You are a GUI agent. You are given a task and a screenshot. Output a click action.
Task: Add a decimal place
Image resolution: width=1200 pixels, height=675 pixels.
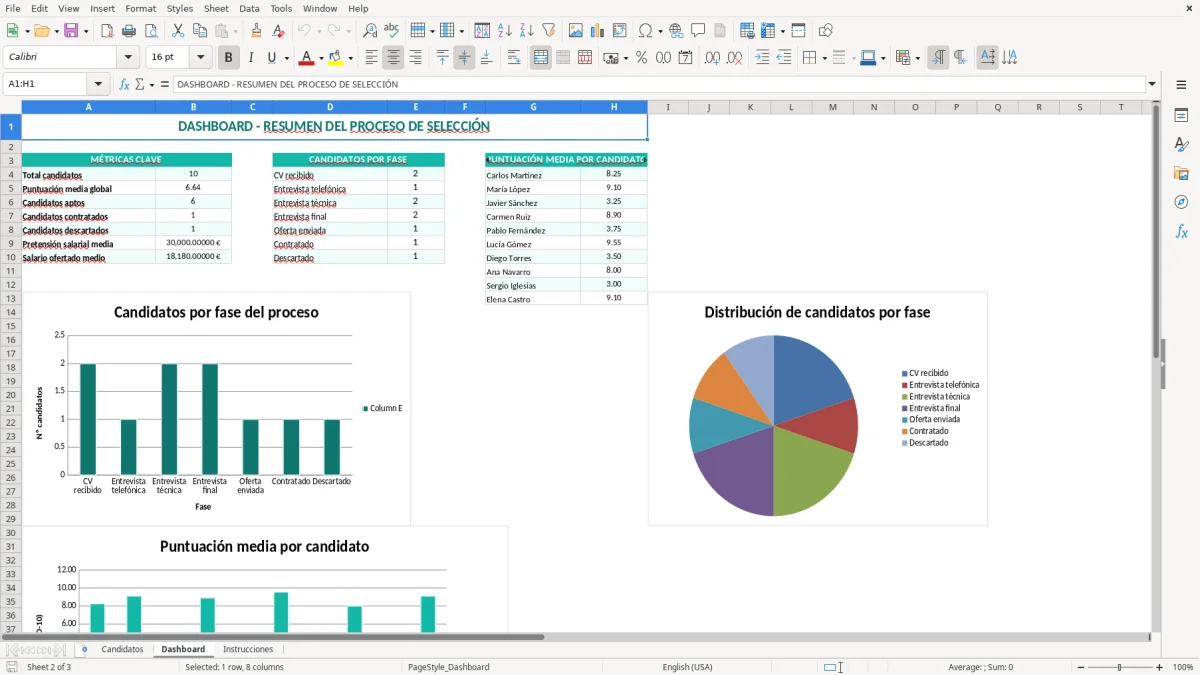point(712,58)
